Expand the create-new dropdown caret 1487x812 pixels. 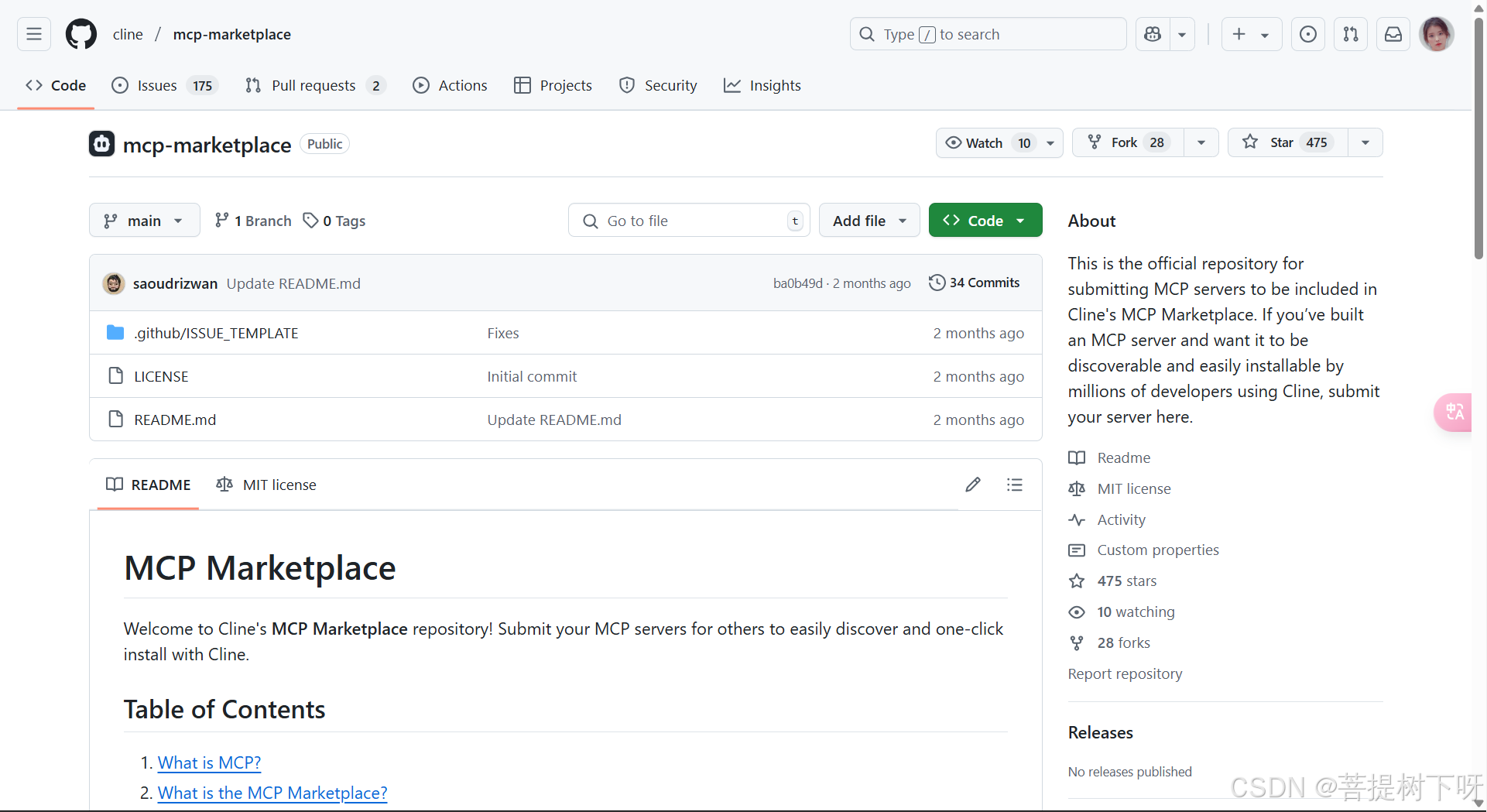tap(1265, 34)
